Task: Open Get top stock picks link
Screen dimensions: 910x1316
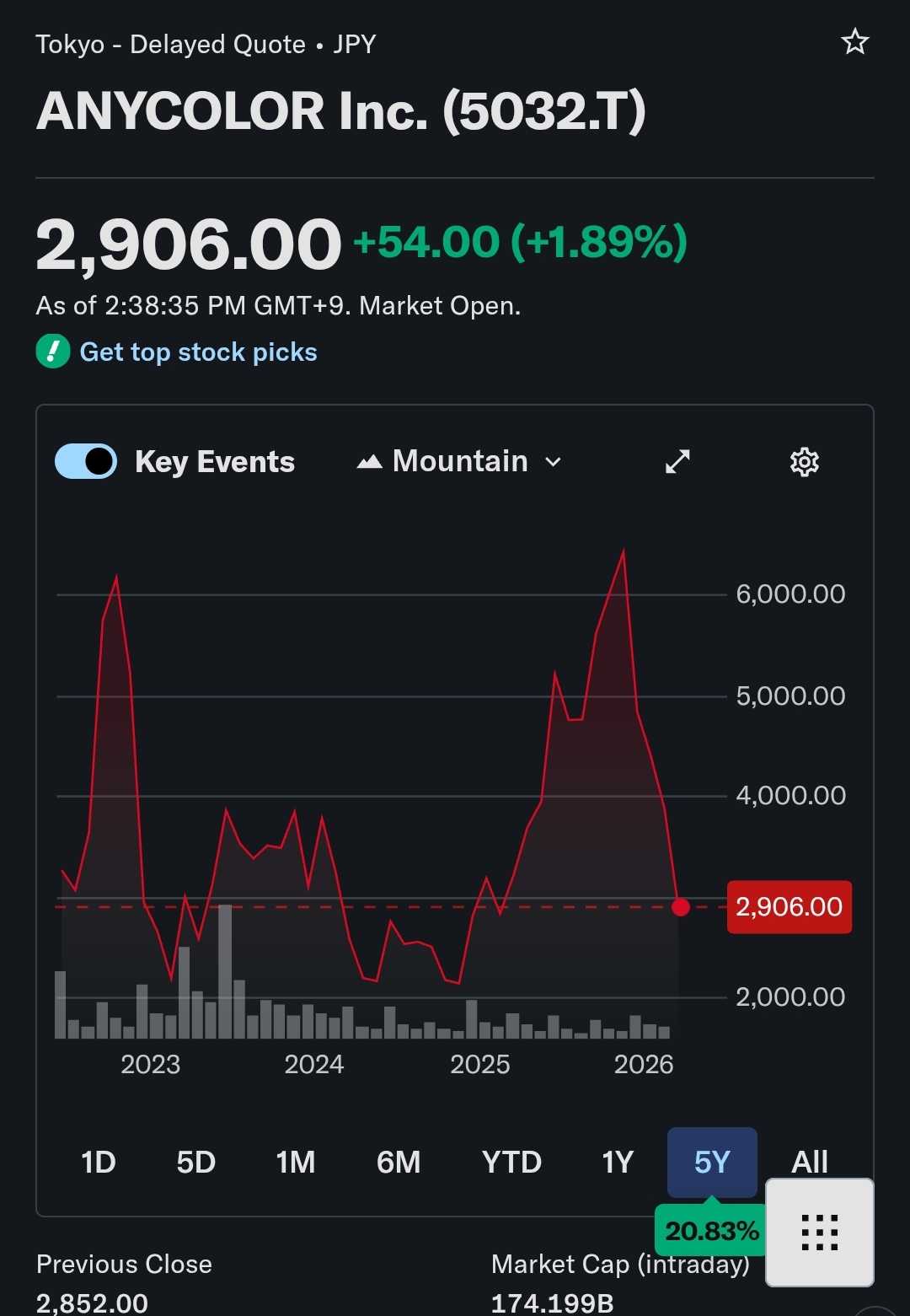Action: (x=198, y=352)
